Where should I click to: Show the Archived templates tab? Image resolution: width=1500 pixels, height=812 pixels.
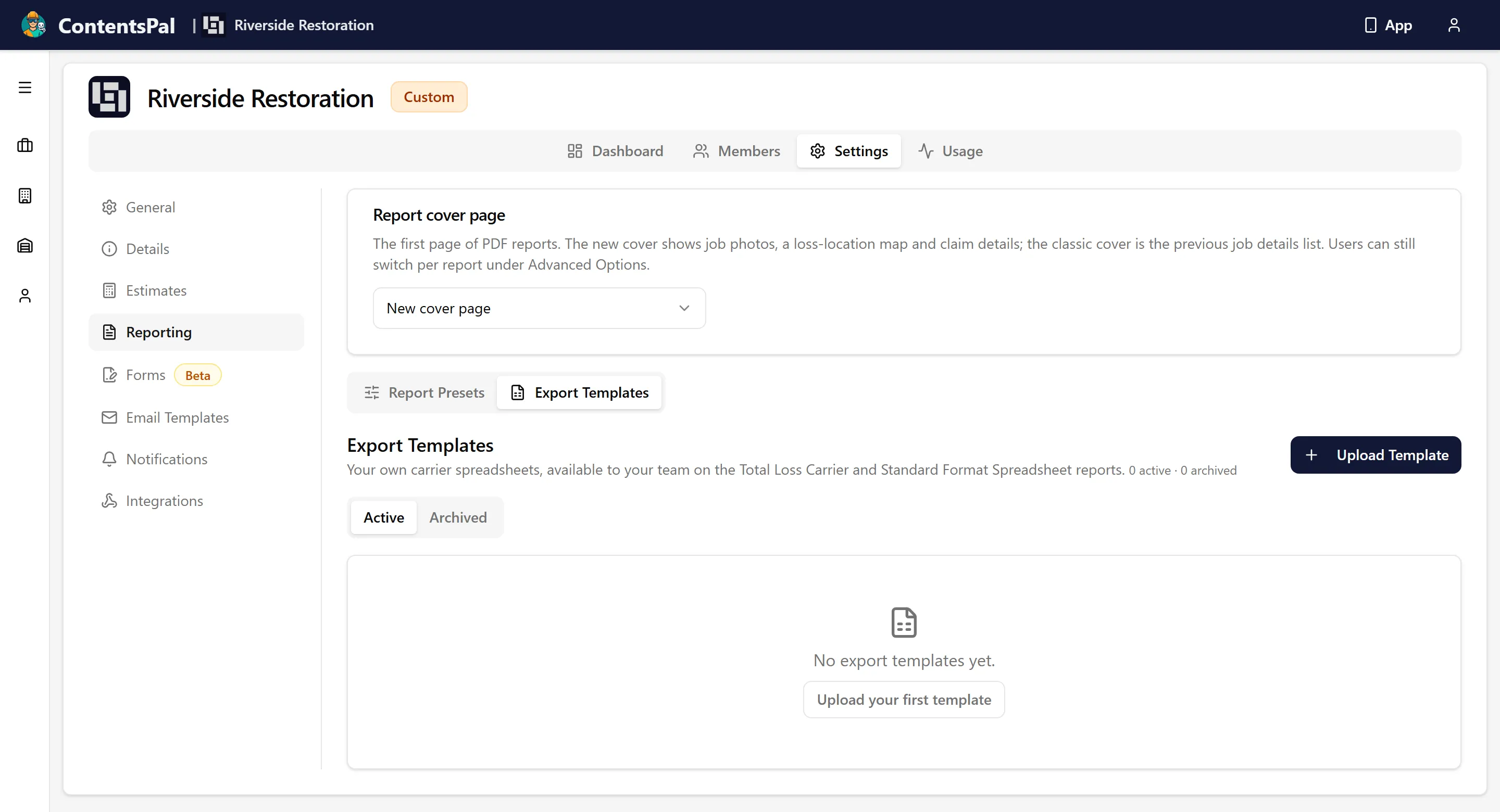tap(458, 517)
